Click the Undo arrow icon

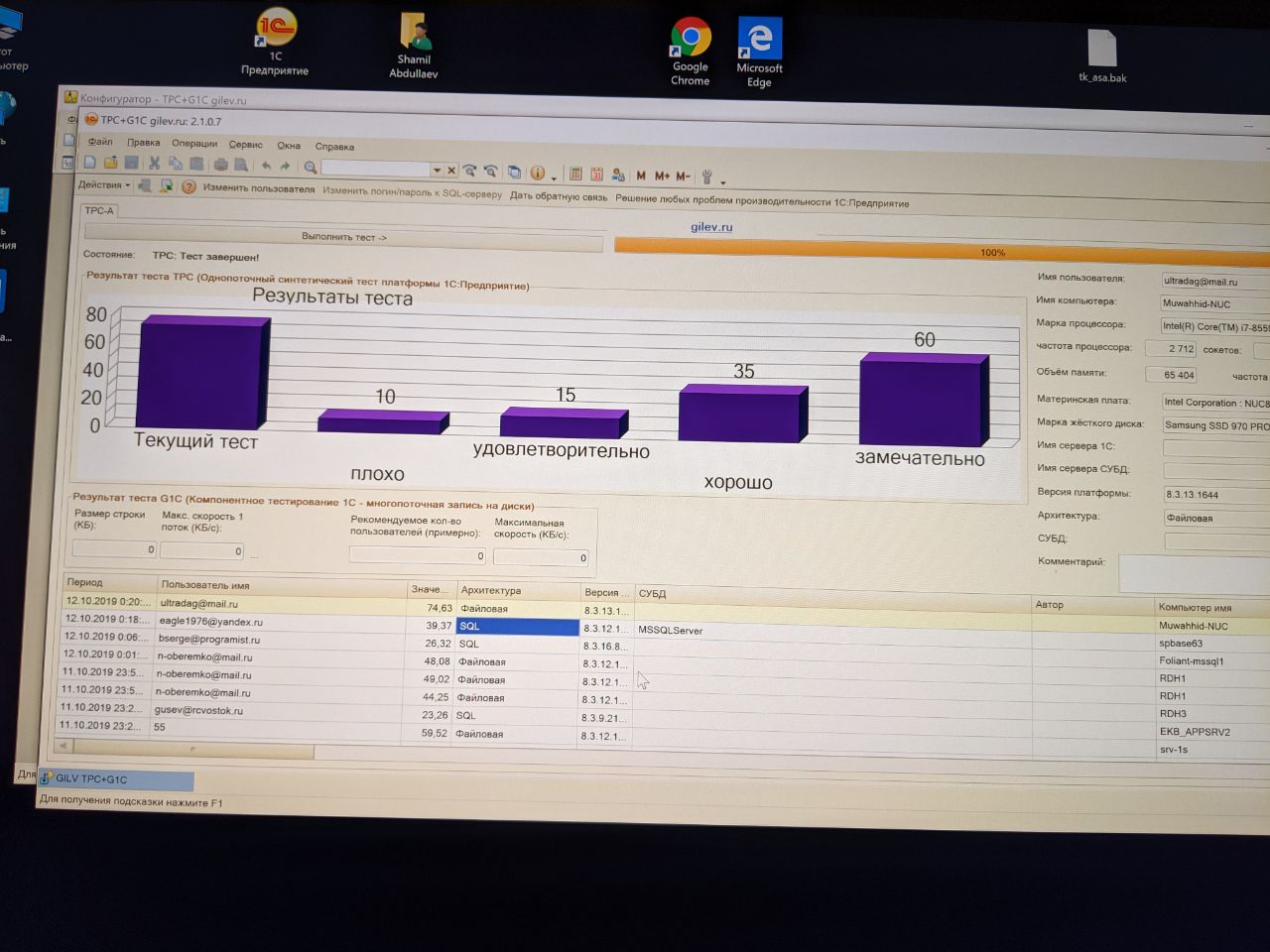(x=266, y=166)
